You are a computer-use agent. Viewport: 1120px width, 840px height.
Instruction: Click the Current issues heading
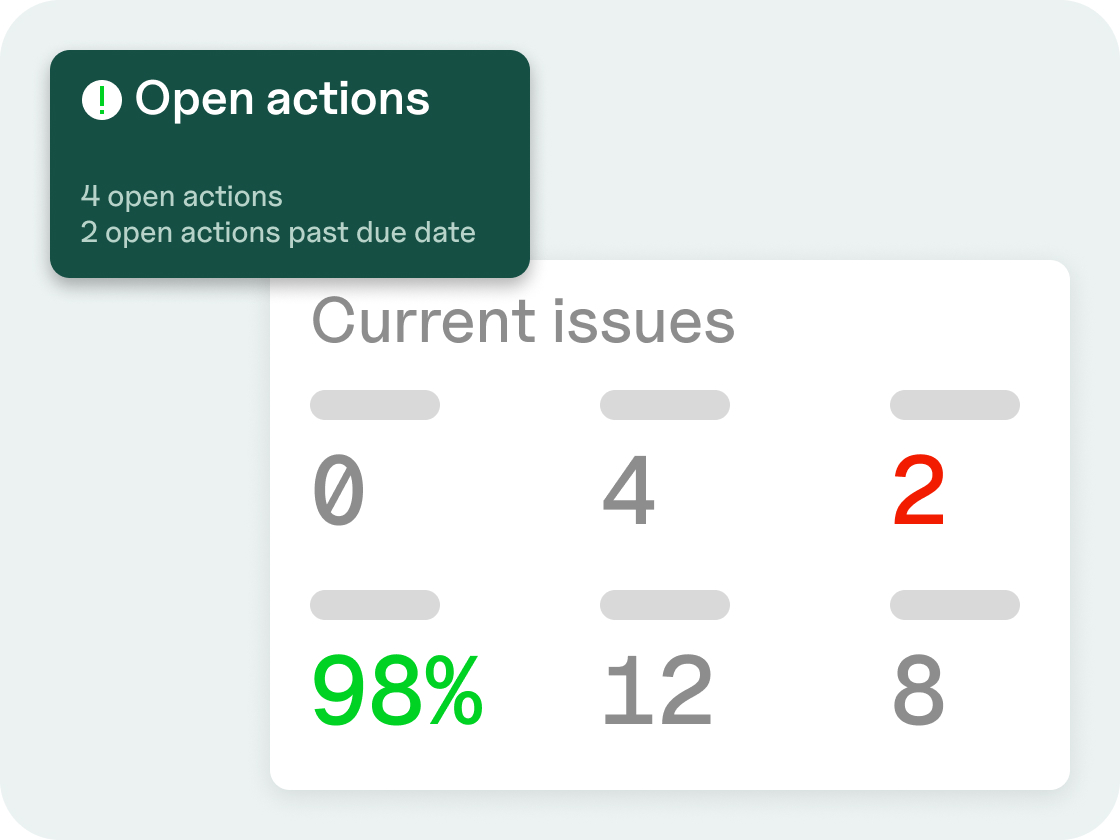coord(523,322)
